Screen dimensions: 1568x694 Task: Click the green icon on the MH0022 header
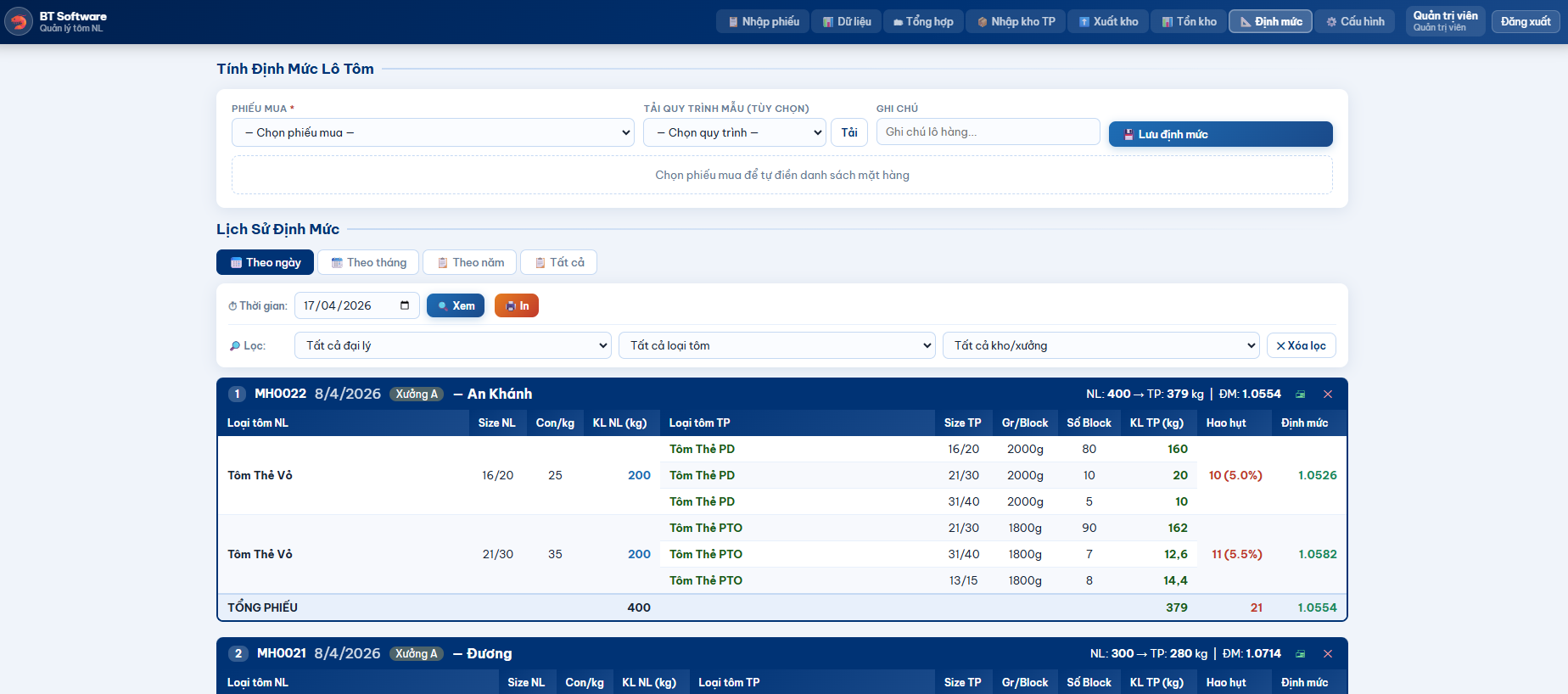click(1300, 395)
